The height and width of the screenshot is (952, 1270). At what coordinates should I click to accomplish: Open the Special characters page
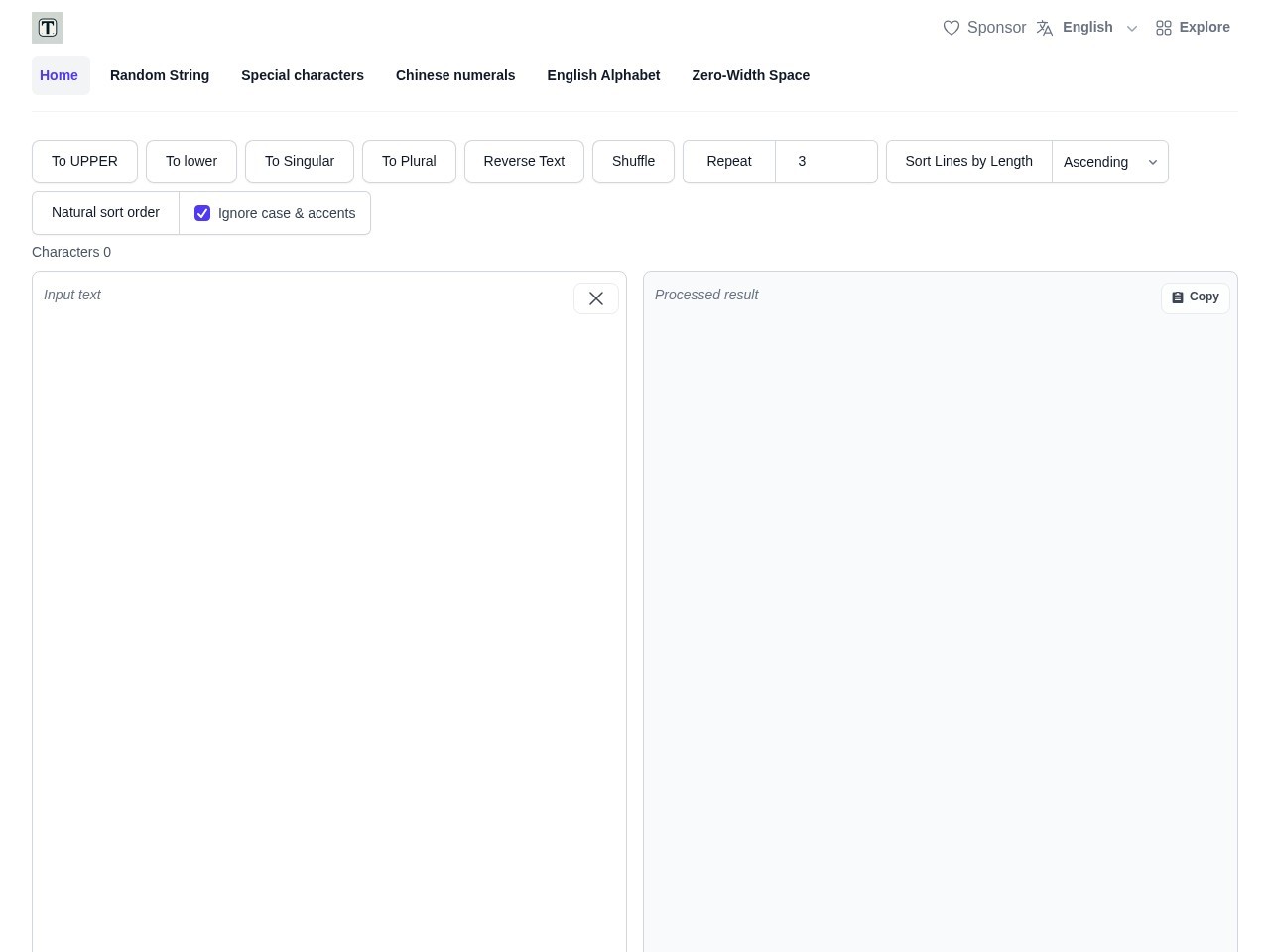303,75
